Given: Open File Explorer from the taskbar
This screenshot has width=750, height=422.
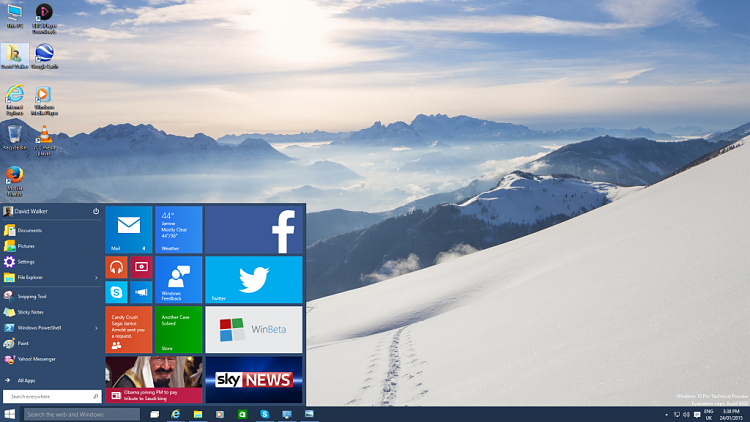Looking at the screenshot, I should [198, 414].
